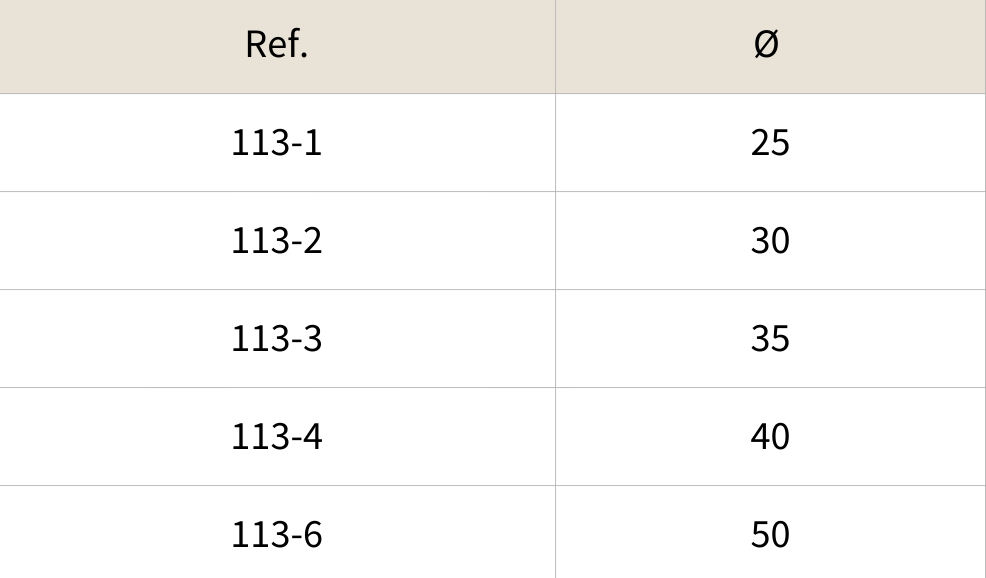This screenshot has height=578, width=986.
Task: Select the 113-4 reference cell
Action: (x=276, y=437)
